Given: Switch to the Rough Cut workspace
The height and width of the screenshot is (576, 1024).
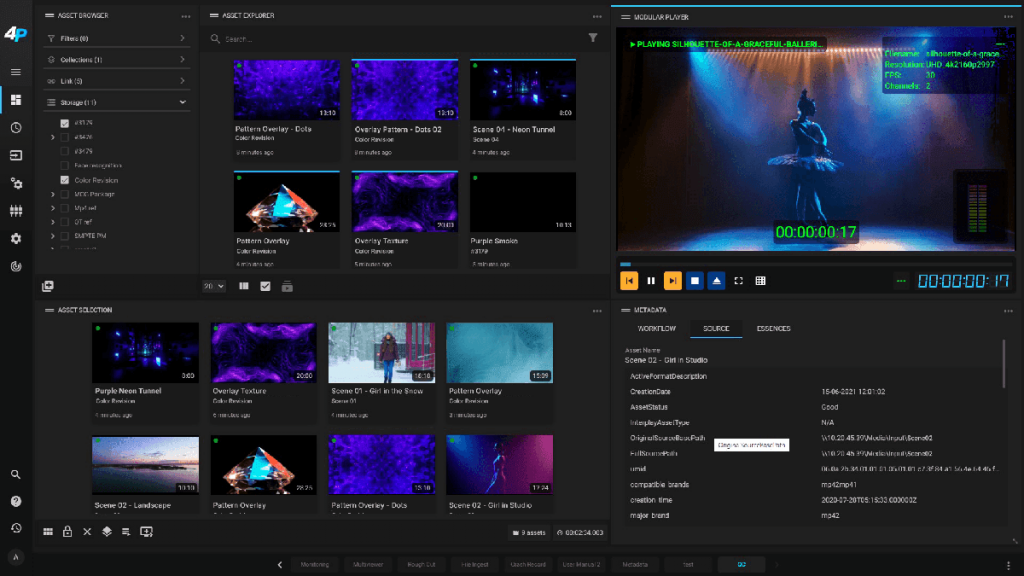Looking at the screenshot, I should 418,564.
